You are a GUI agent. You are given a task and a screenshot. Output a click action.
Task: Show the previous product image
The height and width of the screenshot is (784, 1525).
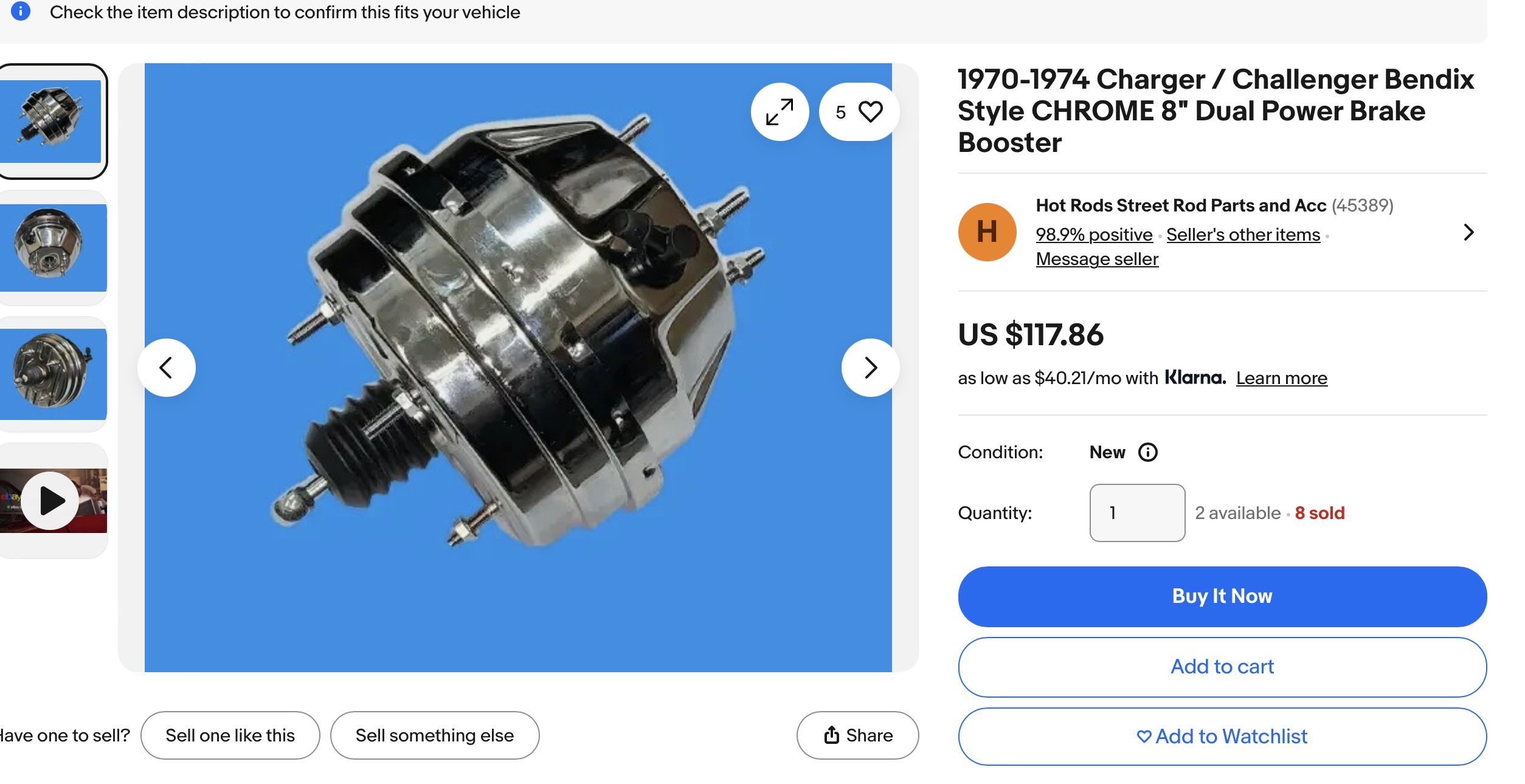pos(167,368)
